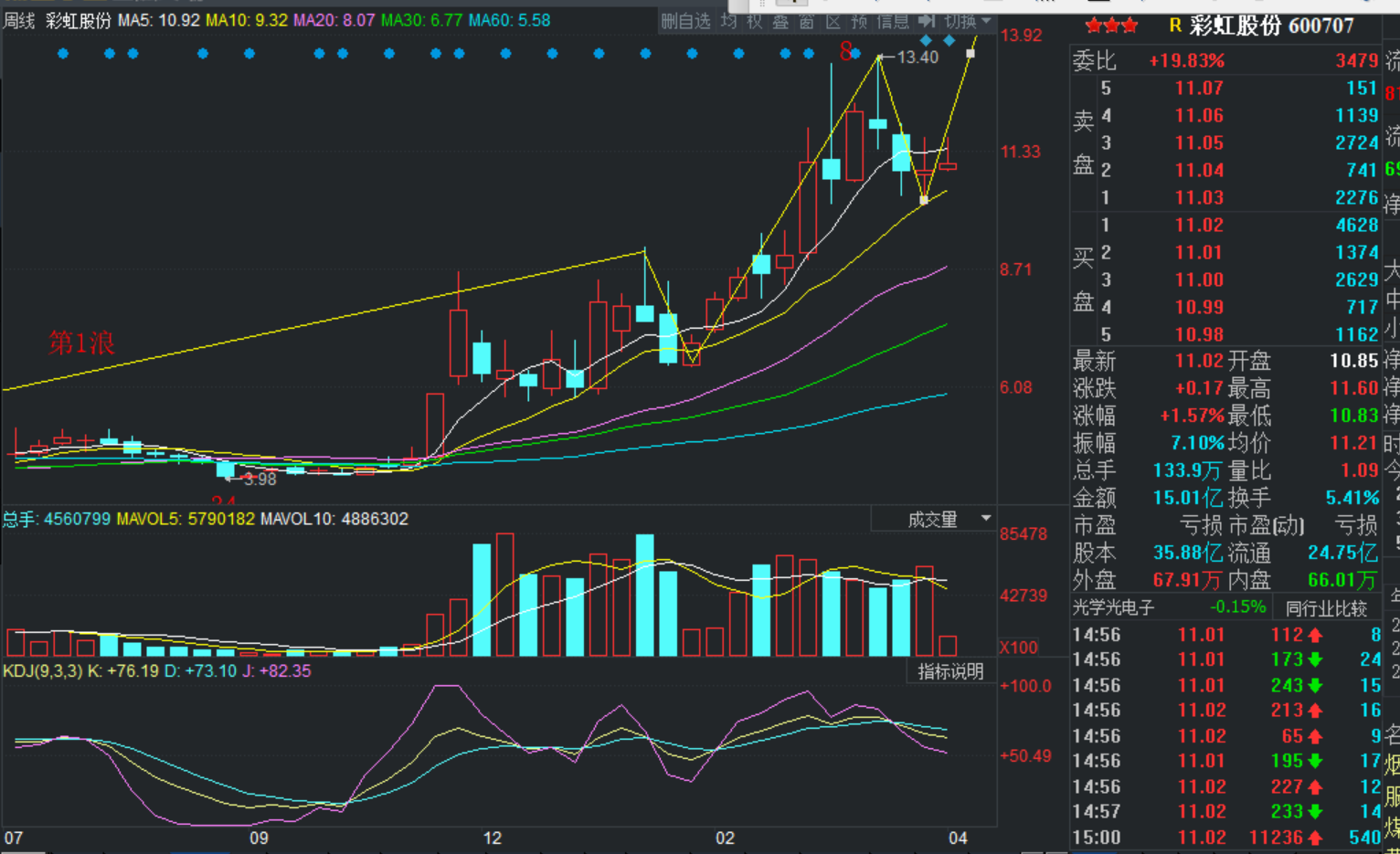Viewport: 1400px width, 854px height.
Task: Click sell level 3 price 11.05
Action: point(1198,143)
